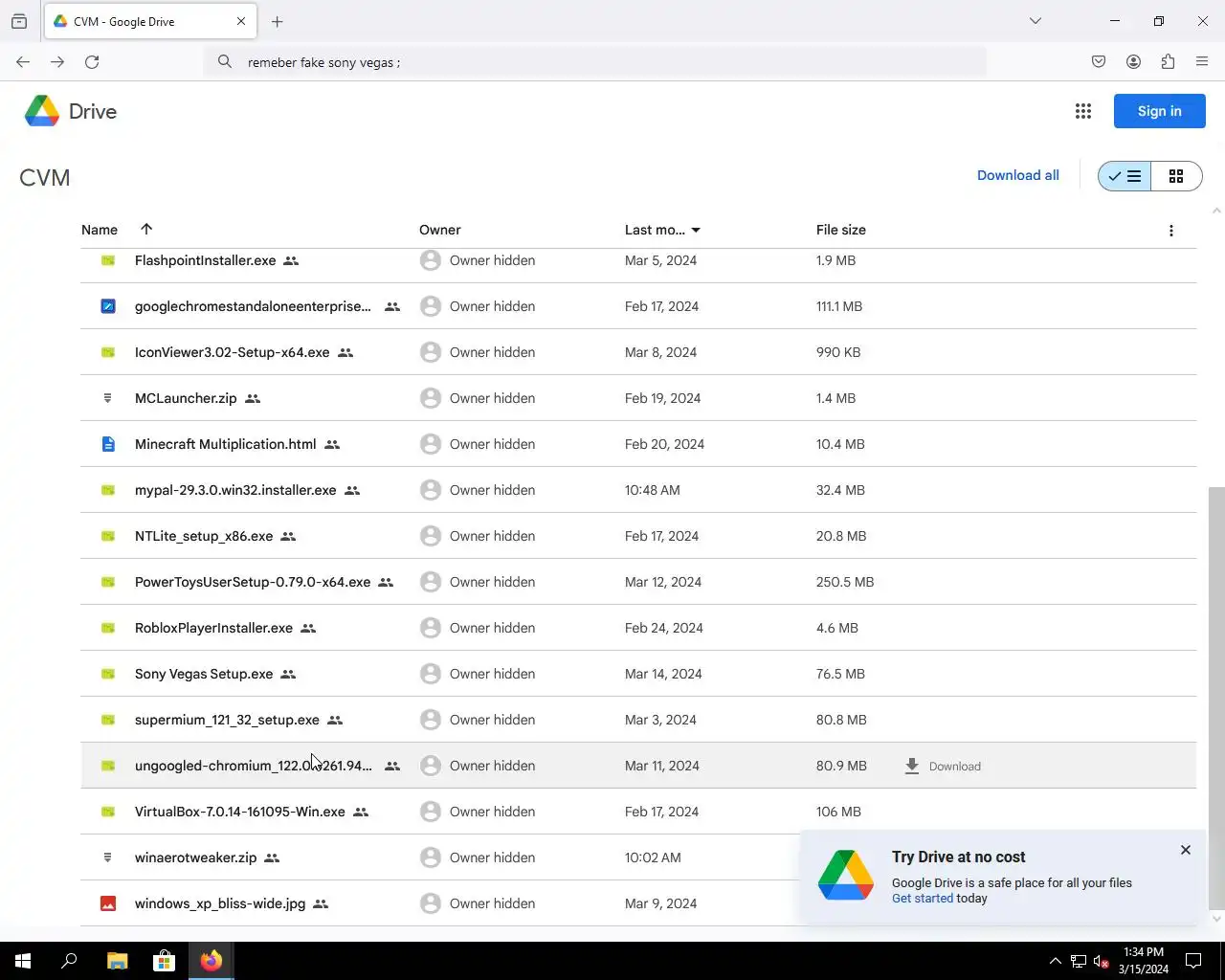Click the shared icon beside Sony Vegas Setup.exe
1225x980 pixels.
tap(288, 674)
